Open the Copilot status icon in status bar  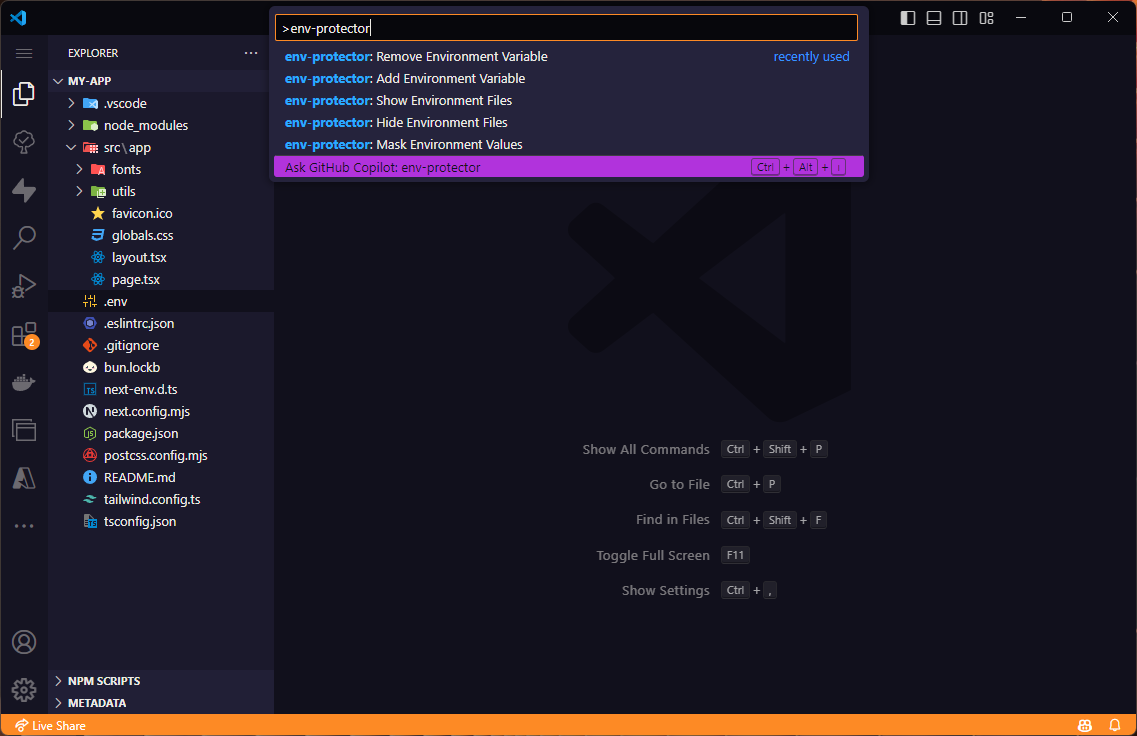[x=1085, y=726]
